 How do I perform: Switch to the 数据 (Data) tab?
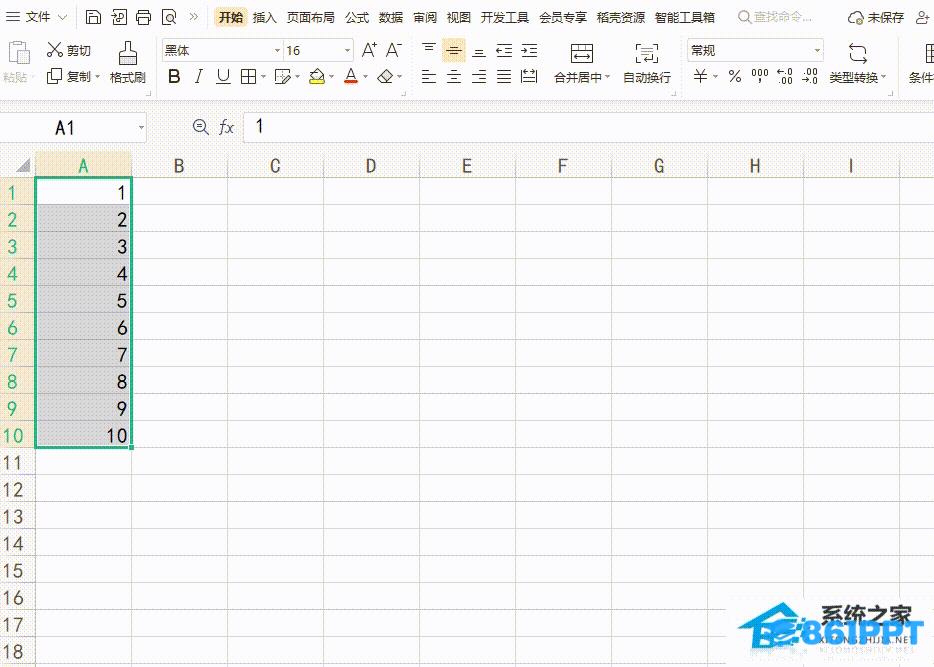pos(391,17)
